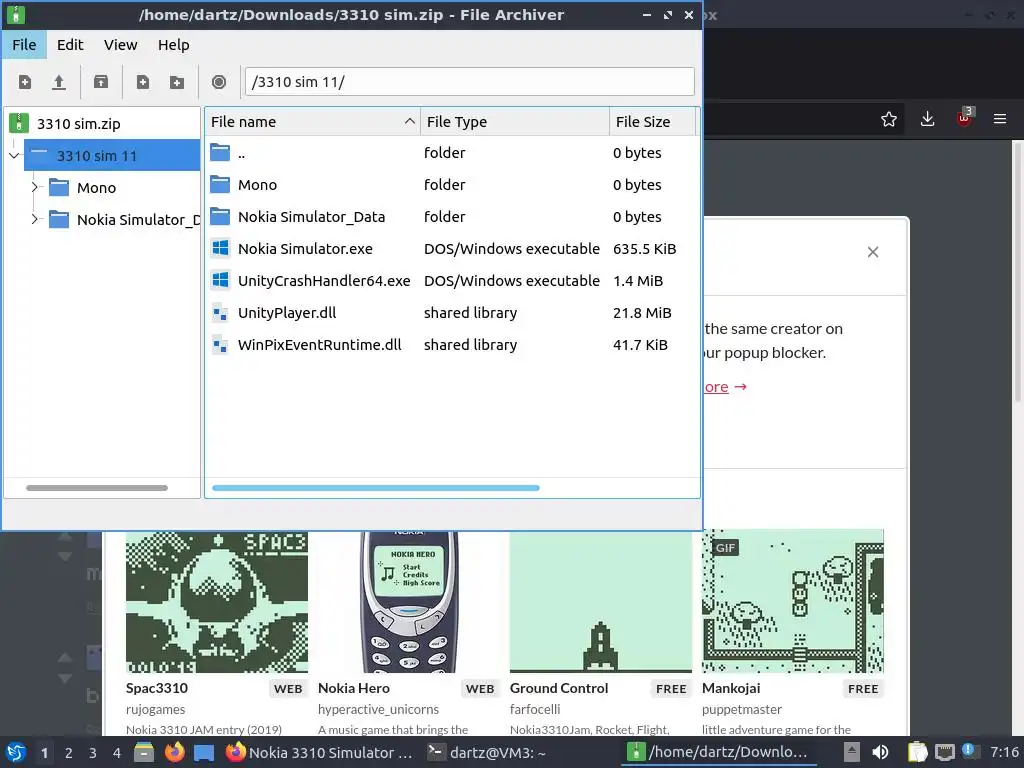Click the Add Folder toolbar icon
Screen dimensions: 1024x768
pyautogui.click(x=177, y=82)
